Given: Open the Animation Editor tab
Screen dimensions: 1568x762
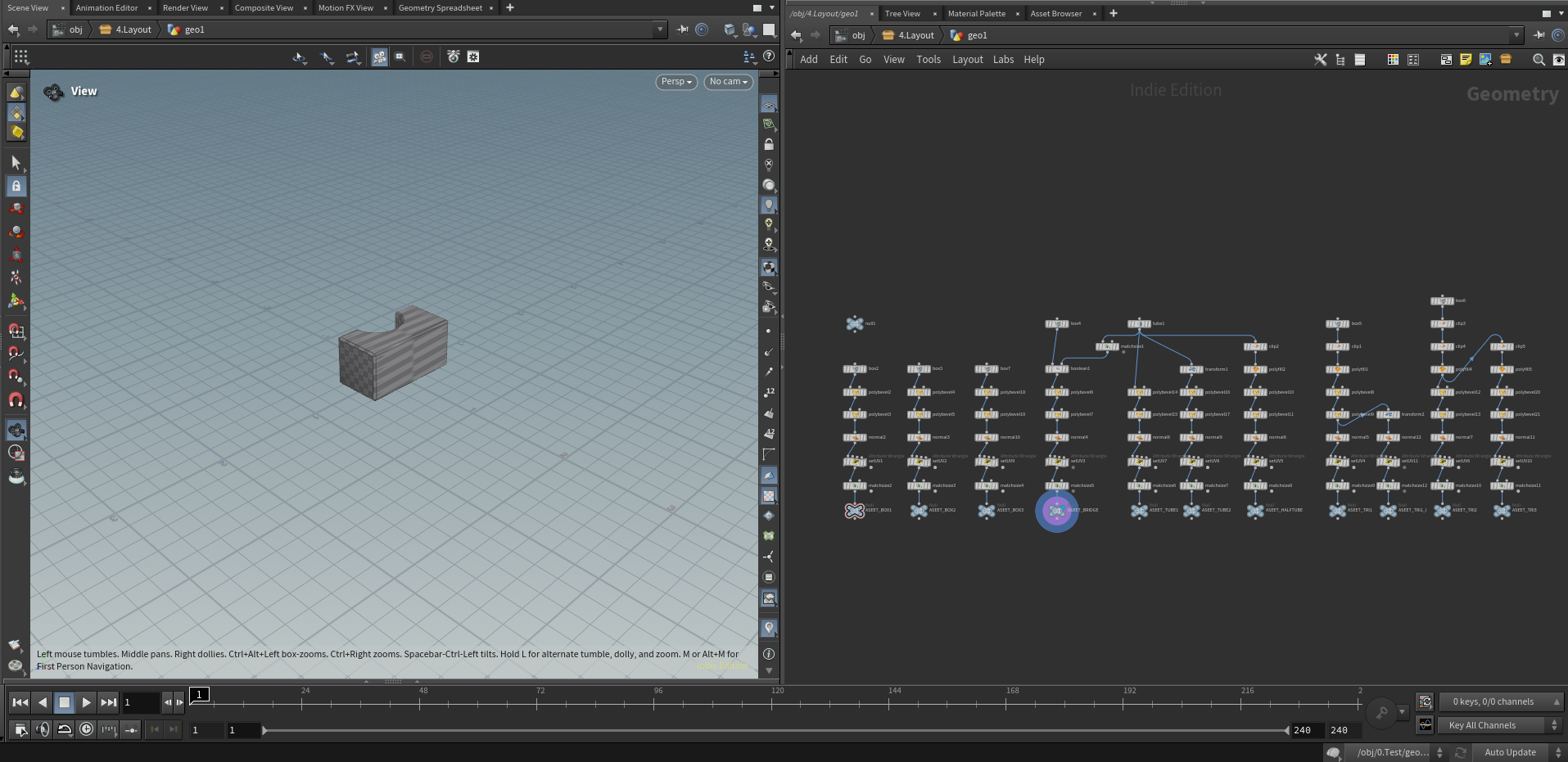Looking at the screenshot, I should point(106,7).
